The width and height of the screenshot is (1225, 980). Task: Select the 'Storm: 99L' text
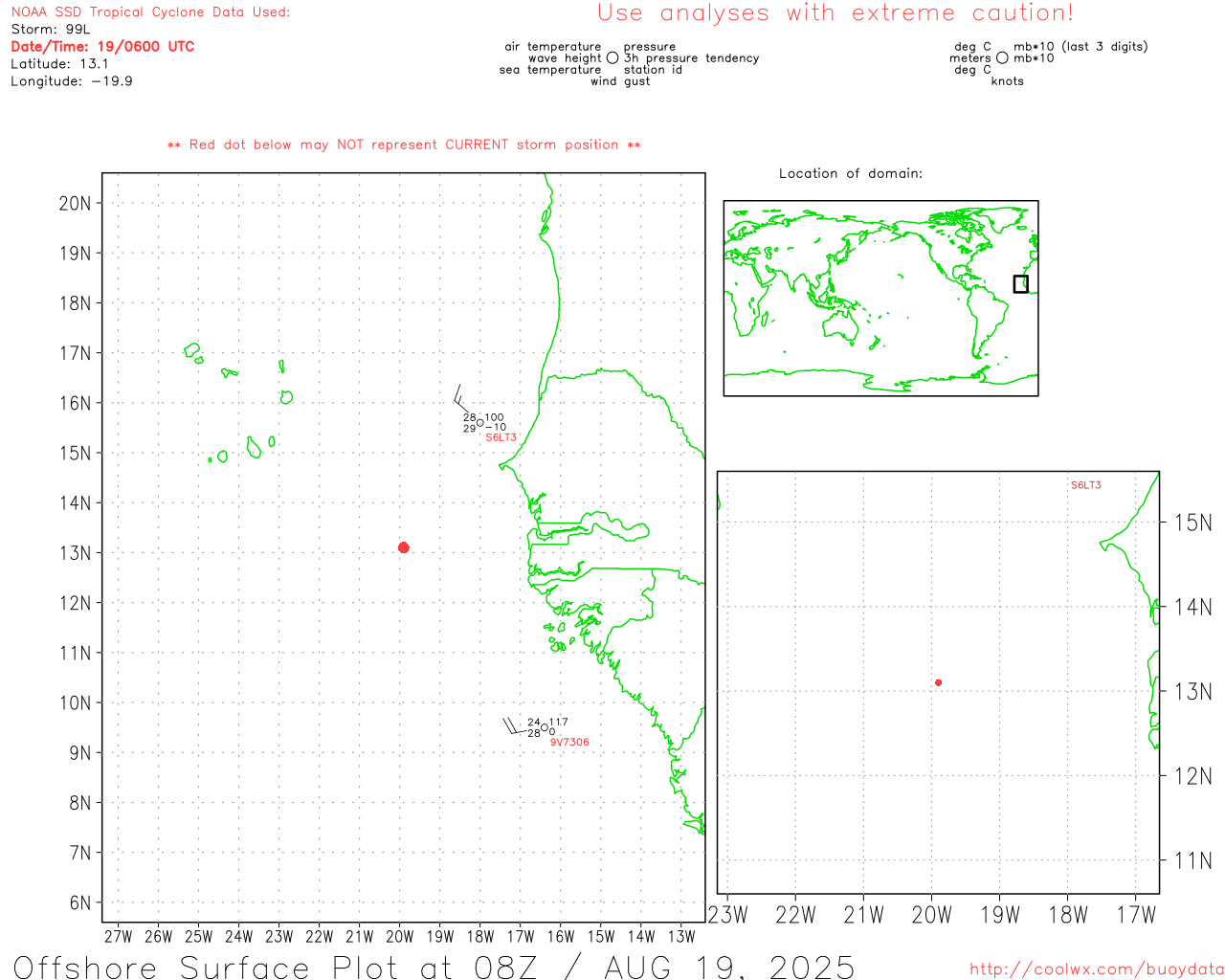point(51,30)
